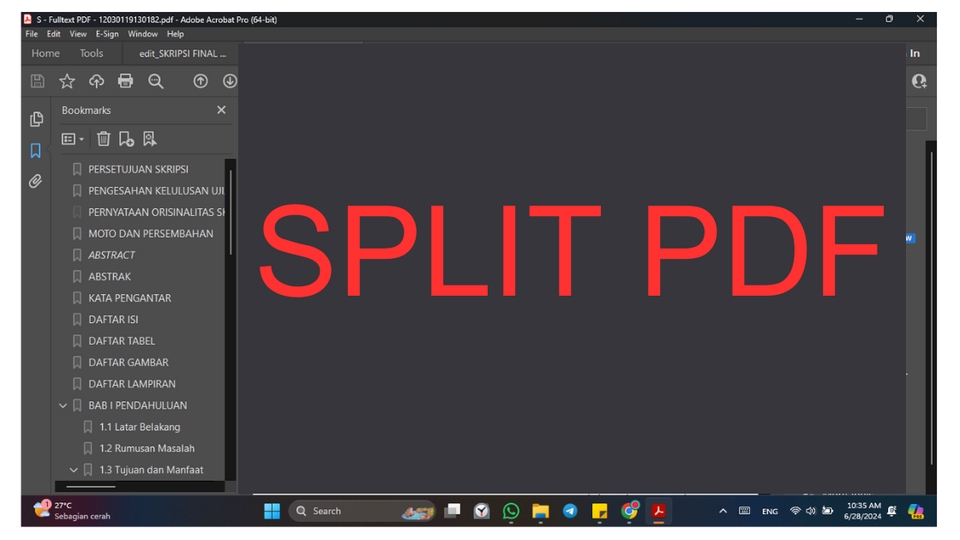Viewport: 960px width, 540px height.
Task: Select 1.1 Latar Belakang bookmark
Action: (x=140, y=427)
